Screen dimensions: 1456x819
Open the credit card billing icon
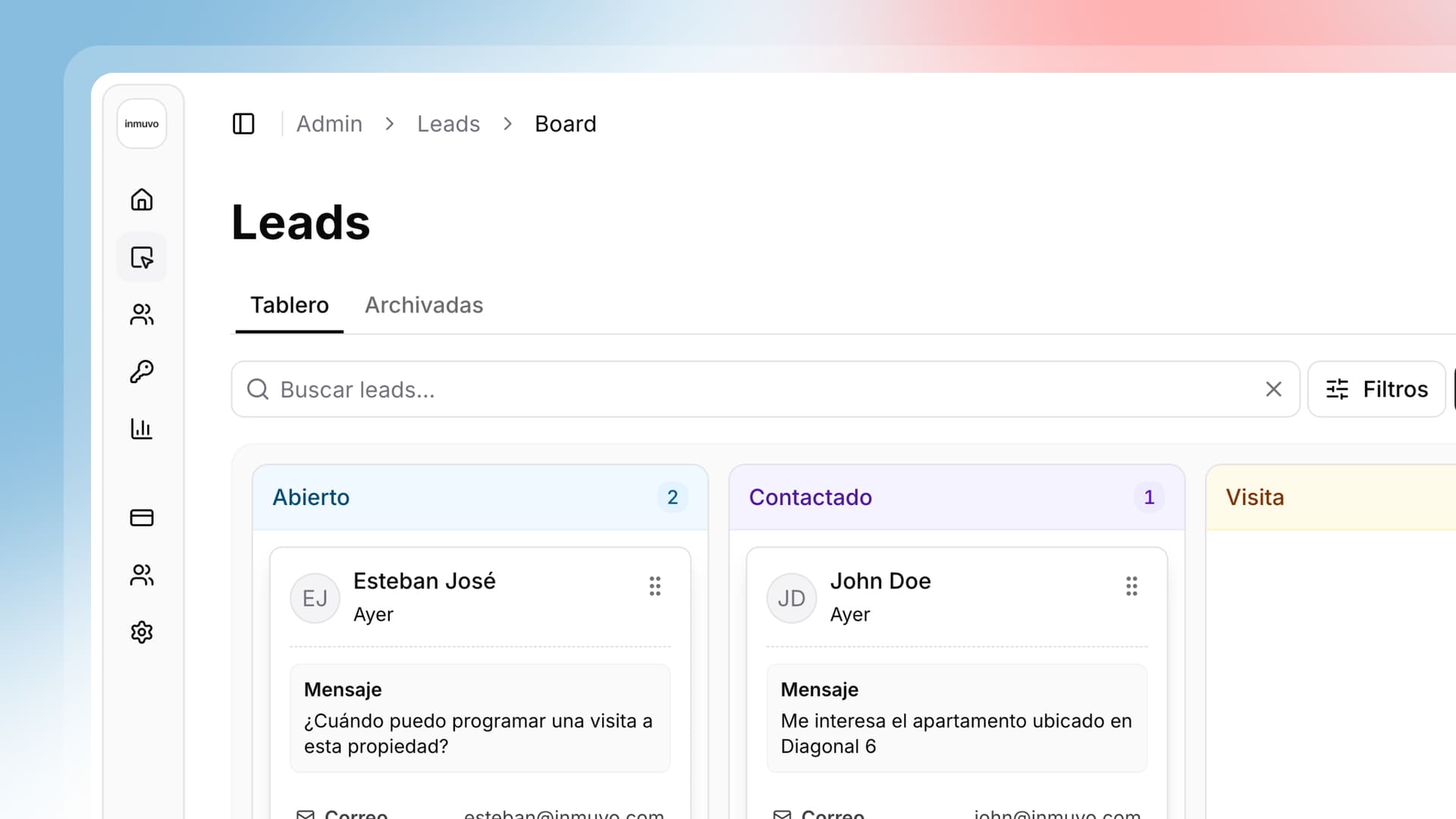142,518
